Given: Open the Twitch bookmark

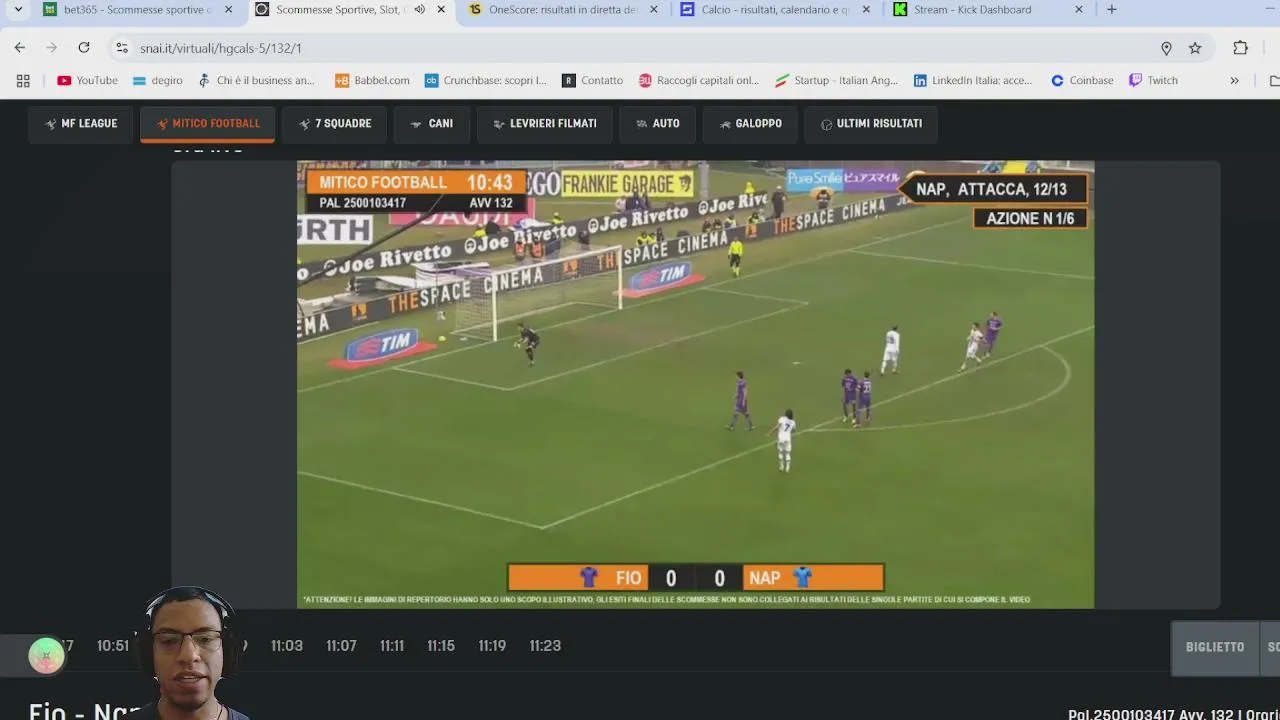Looking at the screenshot, I should point(1153,80).
